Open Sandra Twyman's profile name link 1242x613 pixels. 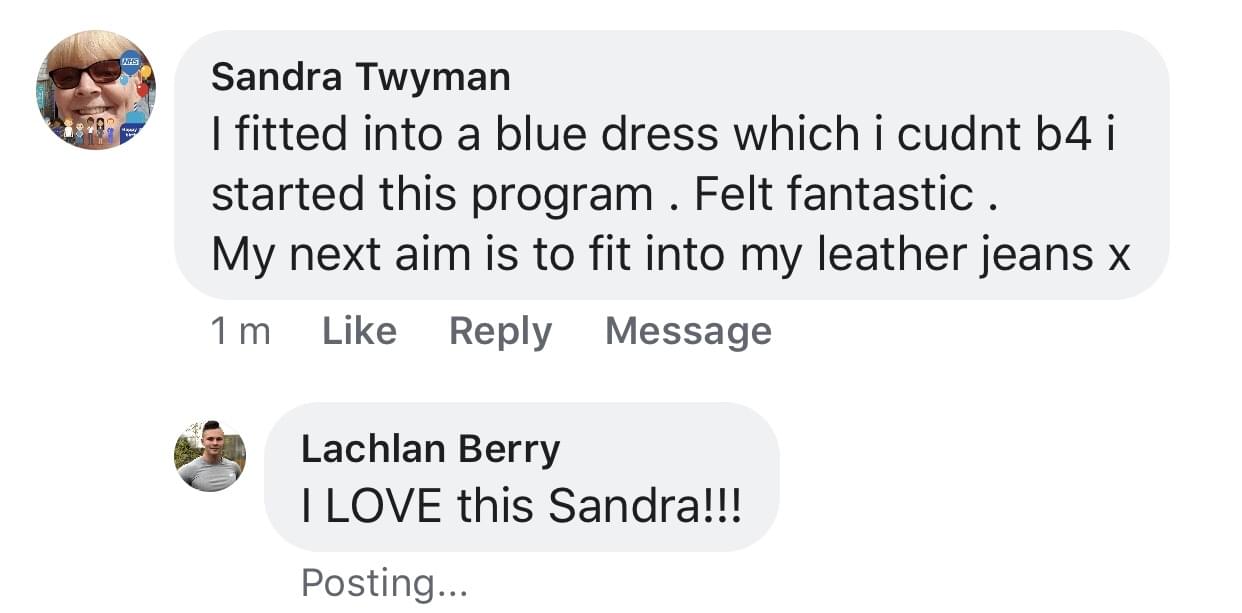click(x=360, y=77)
